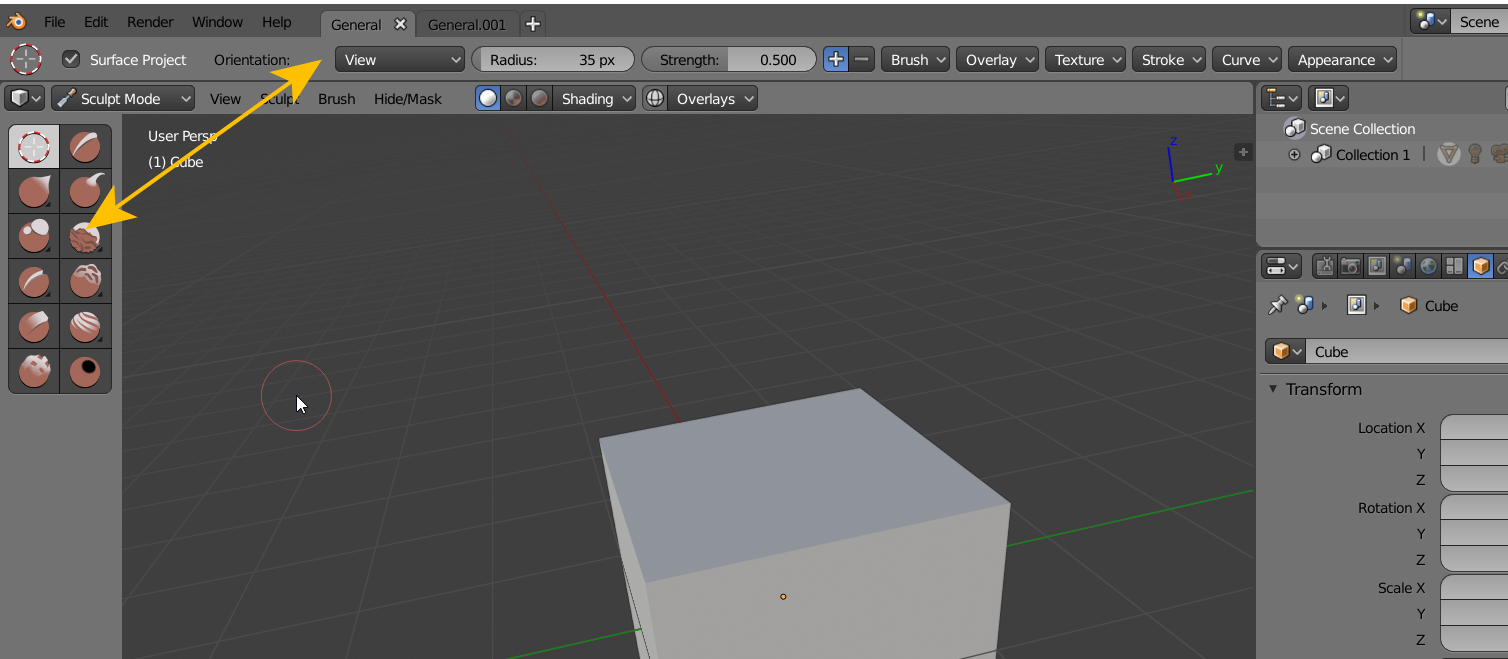The height and width of the screenshot is (659, 1508).
Task: Open the Stroke settings popover
Action: click(1168, 60)
